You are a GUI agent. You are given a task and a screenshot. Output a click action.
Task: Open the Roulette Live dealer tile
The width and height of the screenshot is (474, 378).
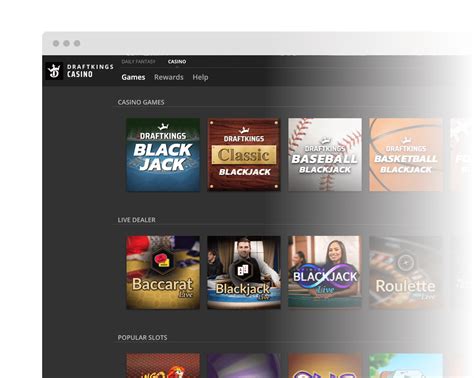pyautogui.click(x=406, y=272)
